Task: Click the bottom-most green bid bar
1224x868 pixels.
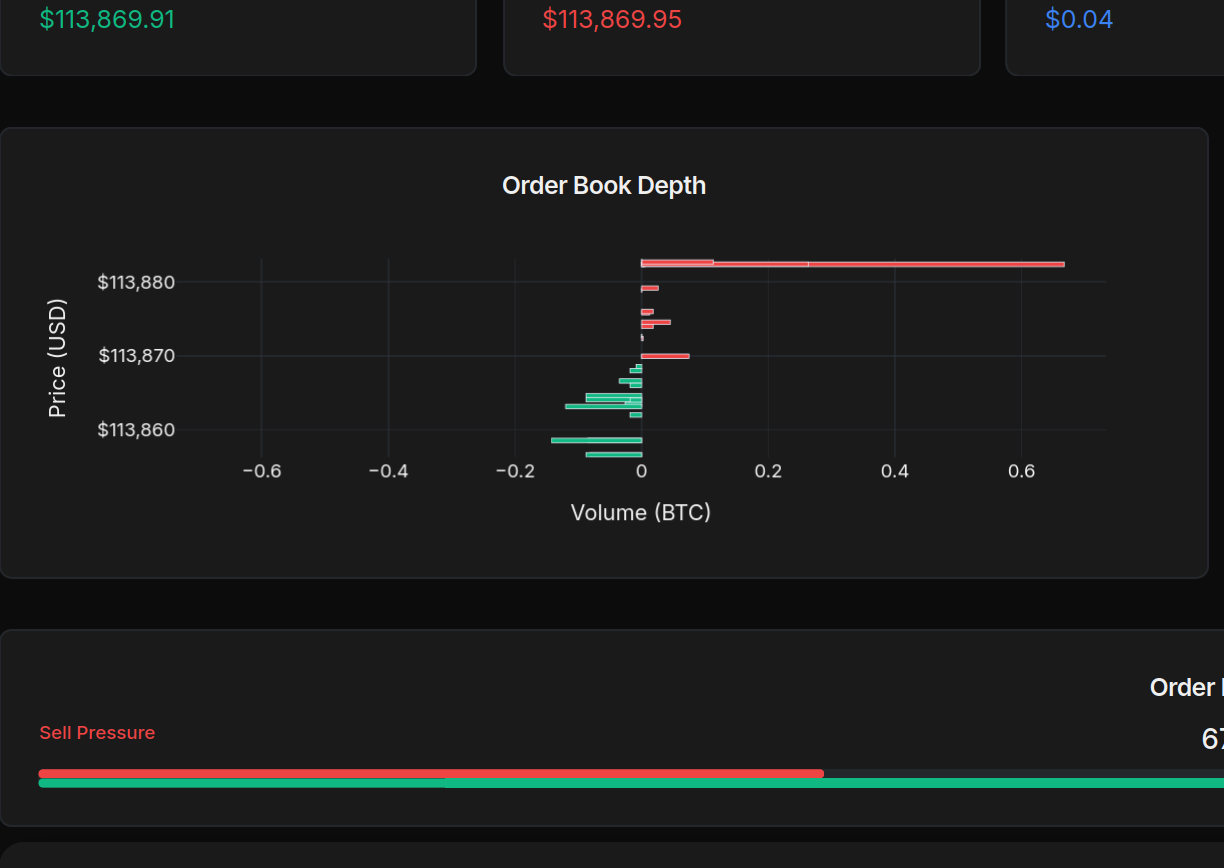Action: (x=613, y=454)
